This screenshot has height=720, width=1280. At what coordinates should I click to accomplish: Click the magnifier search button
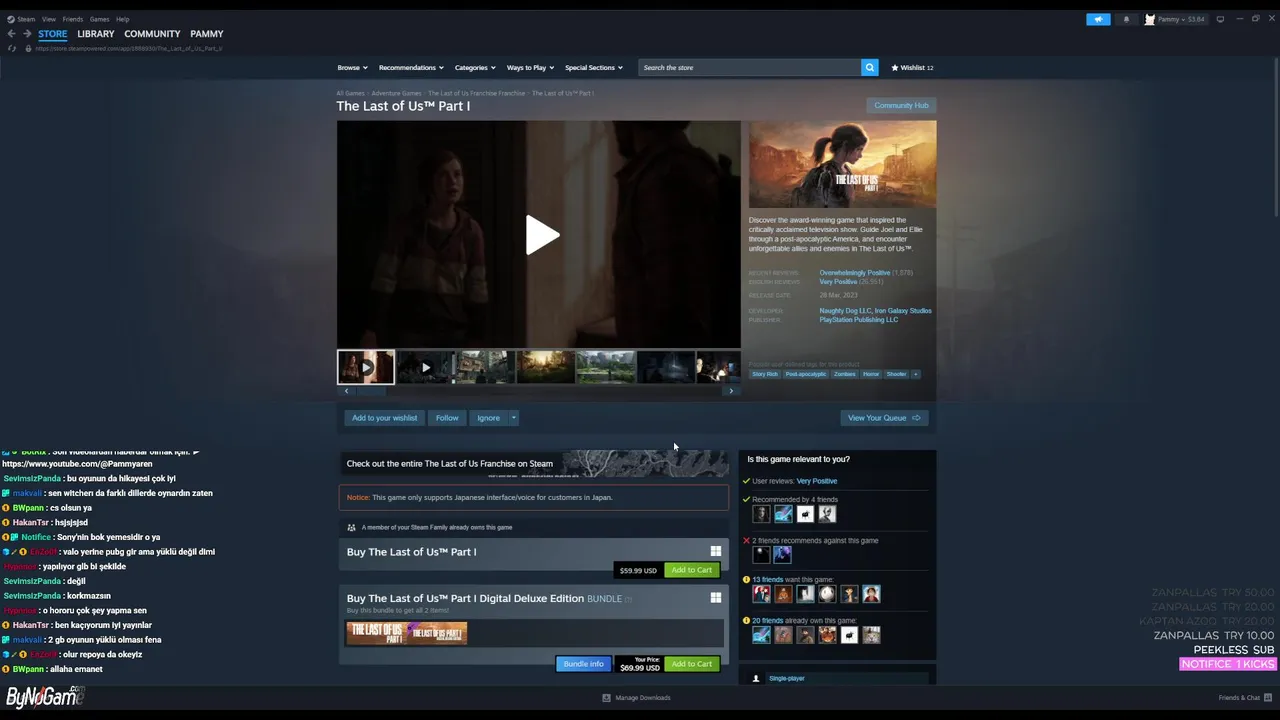pos(870,67)
